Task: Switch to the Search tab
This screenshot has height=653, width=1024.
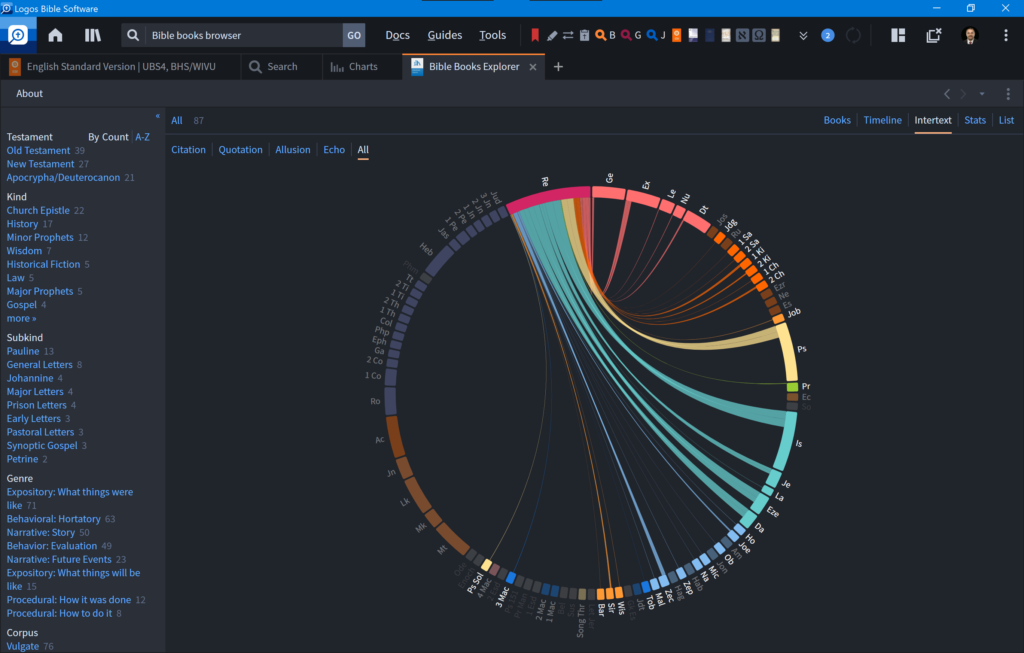Action: click(281, 67)
